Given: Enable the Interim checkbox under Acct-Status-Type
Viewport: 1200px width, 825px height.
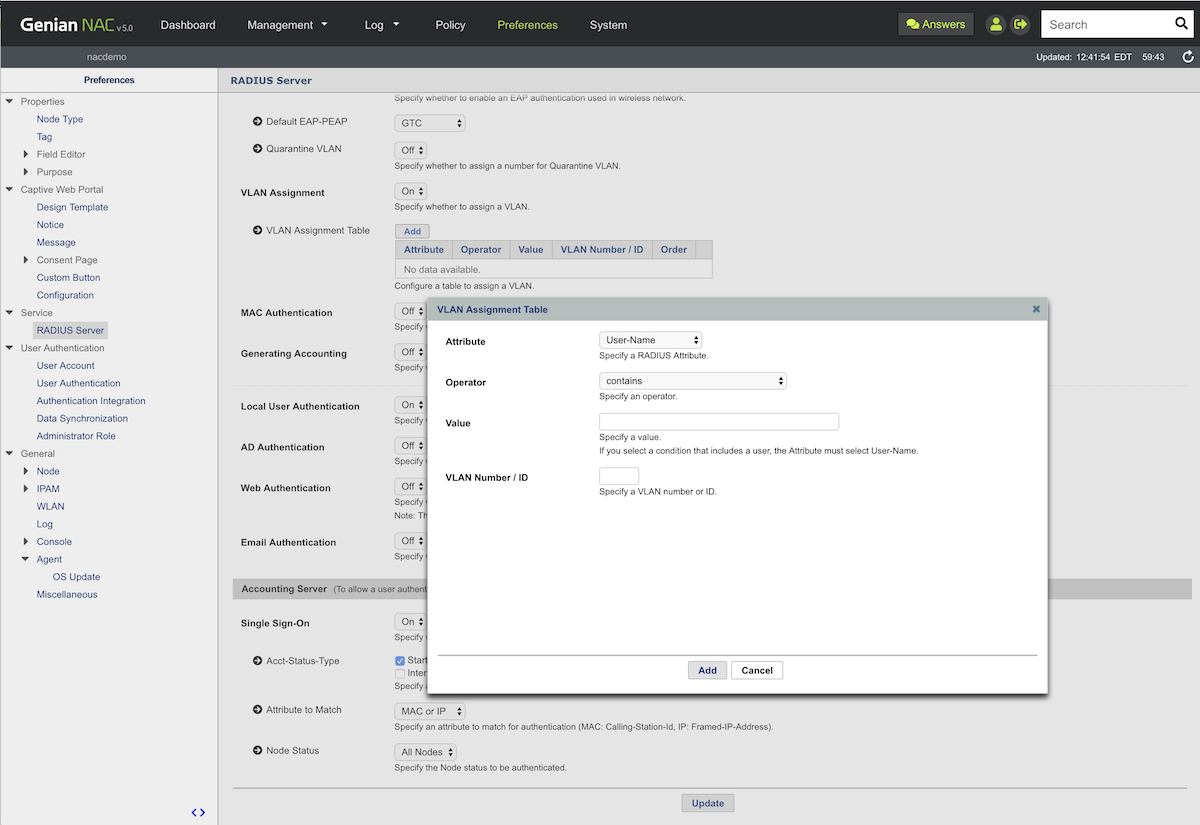Looking at the screenshot, I should [399, 672].
